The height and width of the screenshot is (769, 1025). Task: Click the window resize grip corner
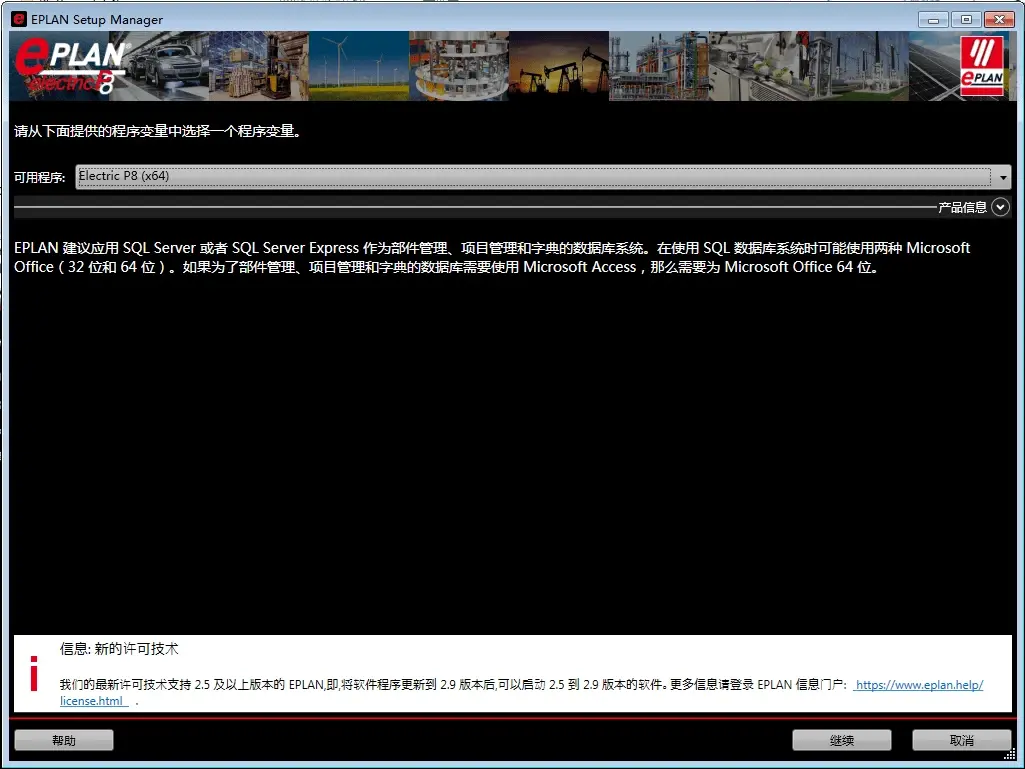(1009, 754)
